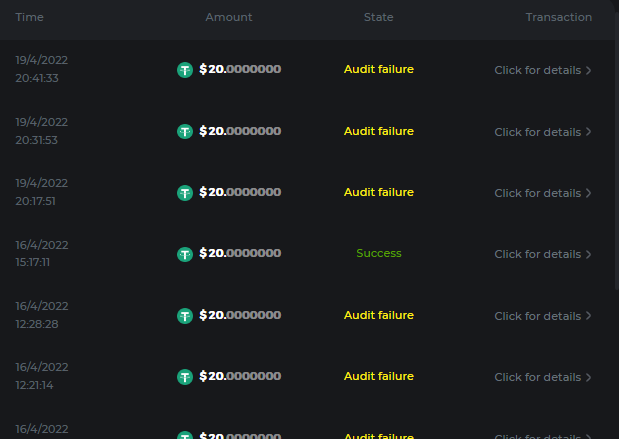Click the State column header
The height and width of the screenshot is (439, 619).
(x=378, y=17)
